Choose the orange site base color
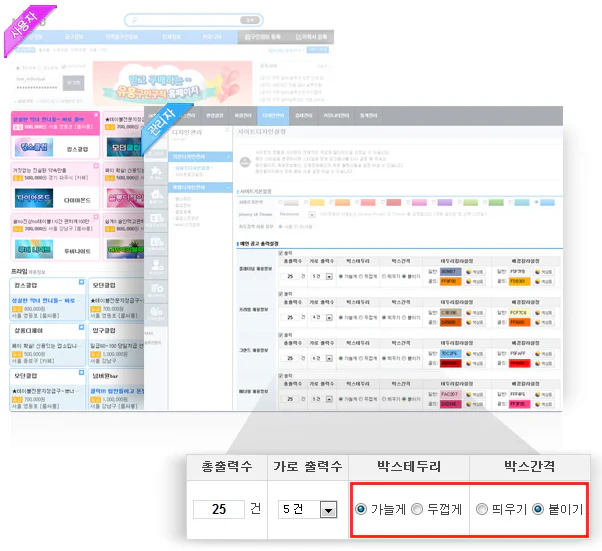 point(342,202)
